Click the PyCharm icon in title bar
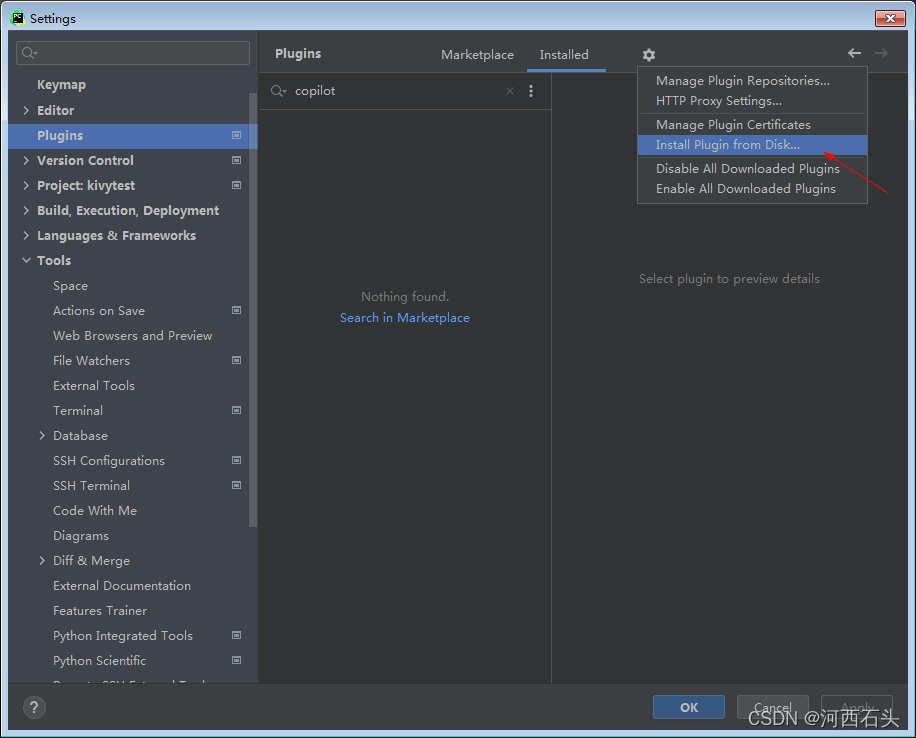 [18, 18]
